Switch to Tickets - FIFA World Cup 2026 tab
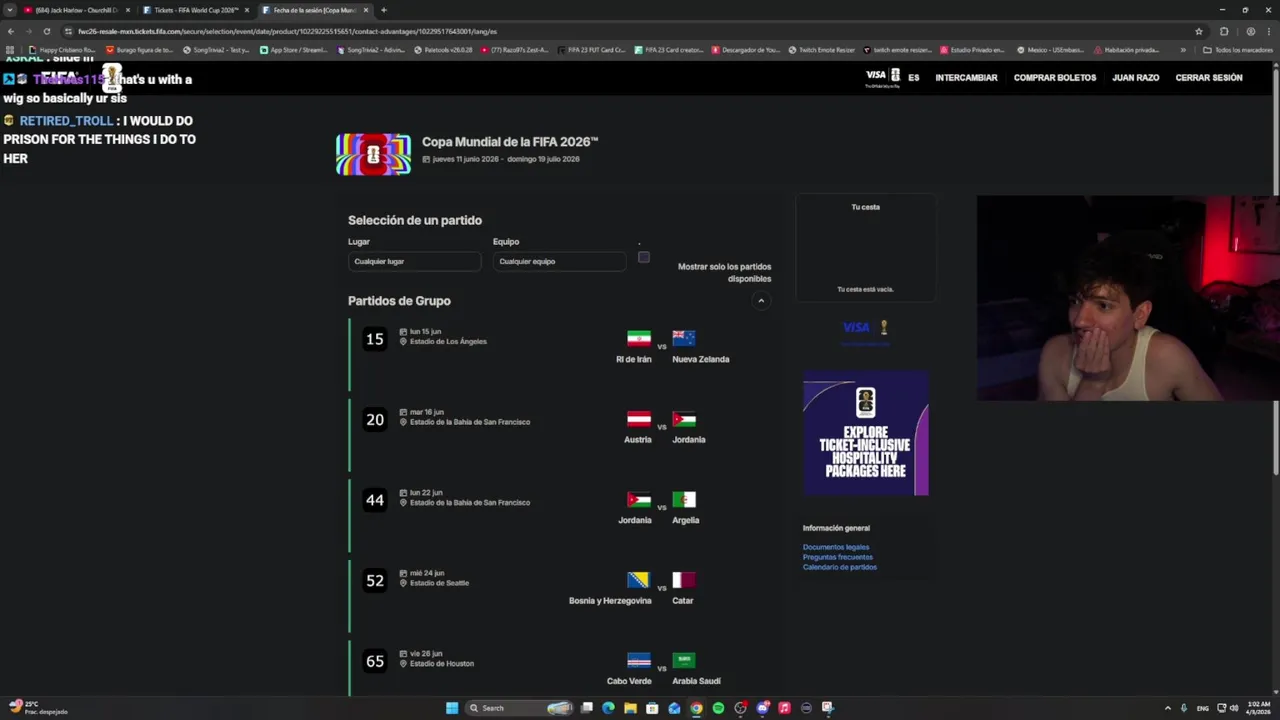 point(195,10)
